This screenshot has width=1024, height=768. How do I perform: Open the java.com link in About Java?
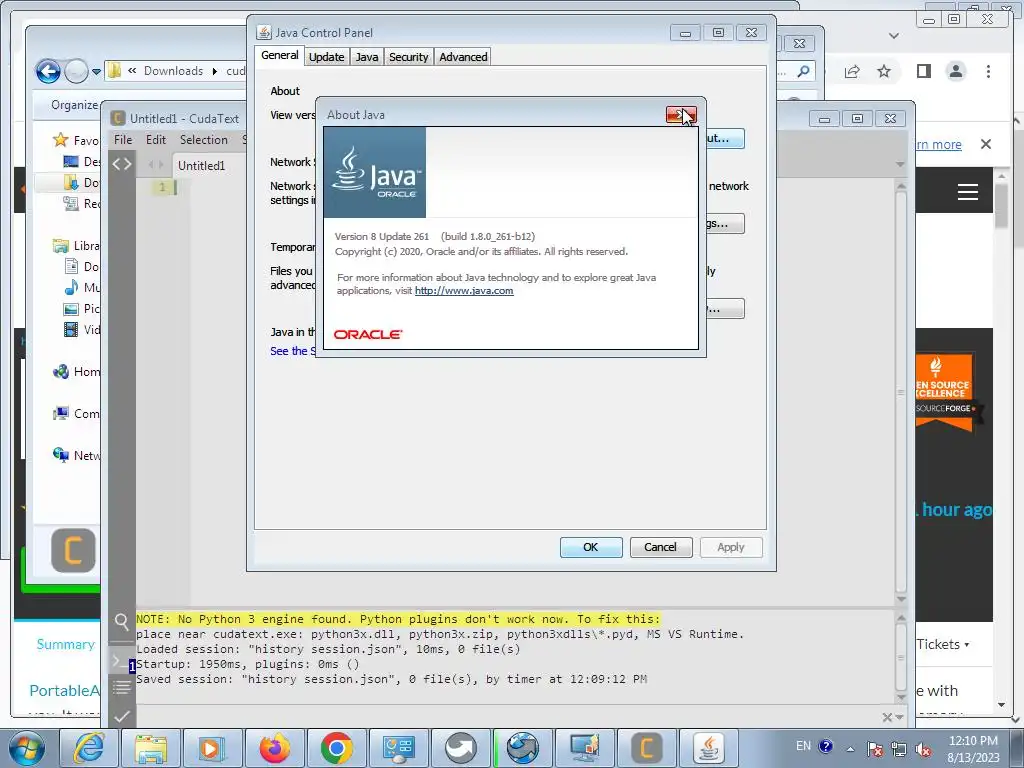click(x=464, y=291)
